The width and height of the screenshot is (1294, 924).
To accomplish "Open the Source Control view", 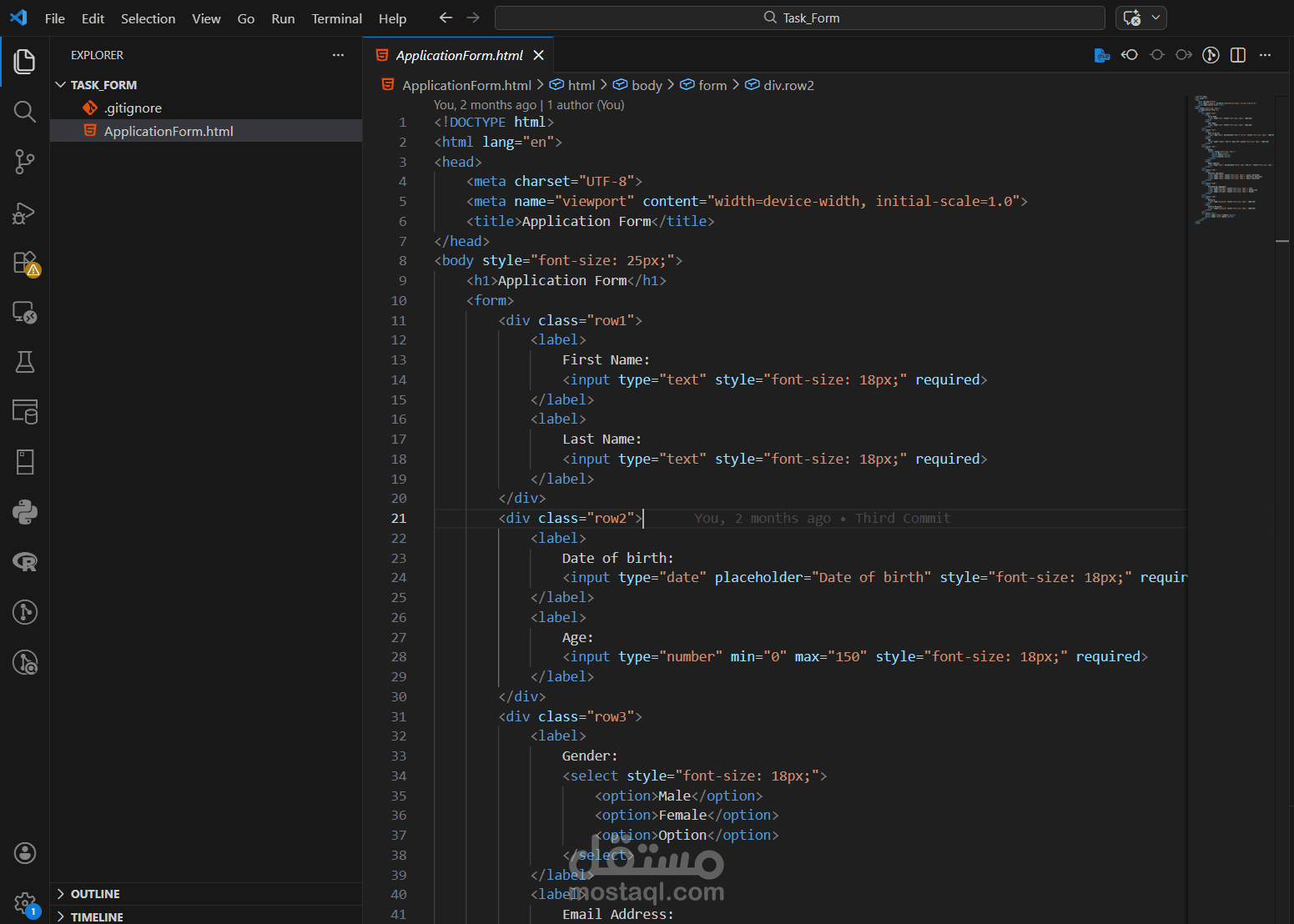I will point(25,162).
